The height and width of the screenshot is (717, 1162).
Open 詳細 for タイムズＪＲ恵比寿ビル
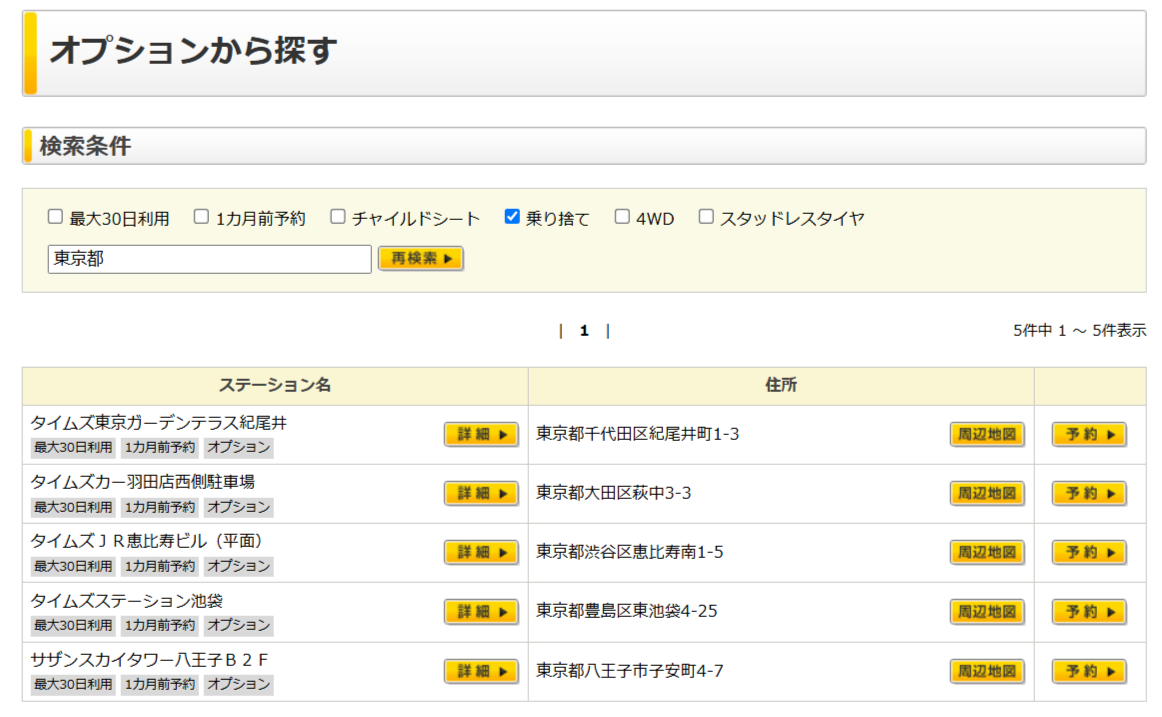pyautogui.click(x=481, y=553)
